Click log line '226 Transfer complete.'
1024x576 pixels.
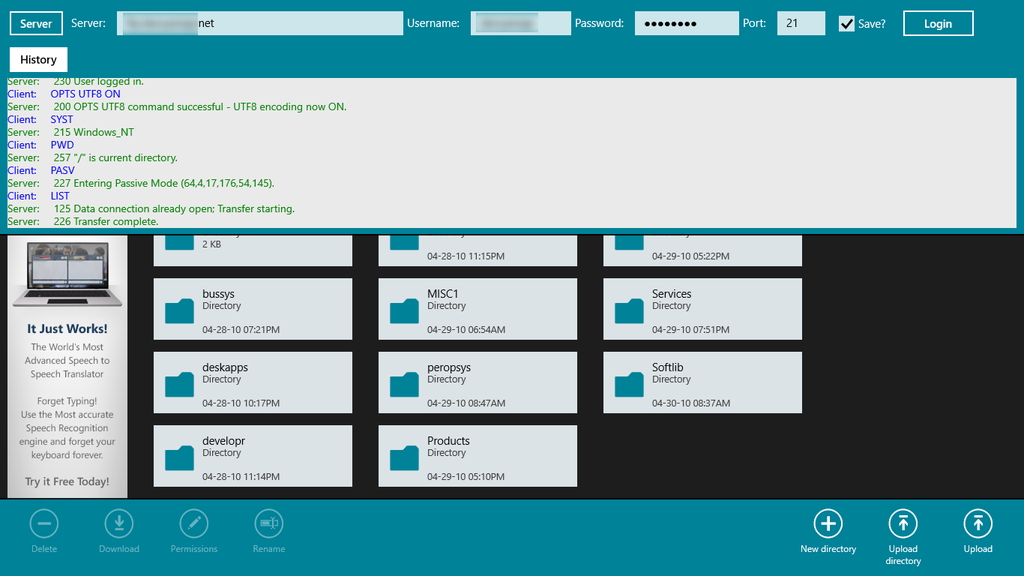[x=106, y=221]
